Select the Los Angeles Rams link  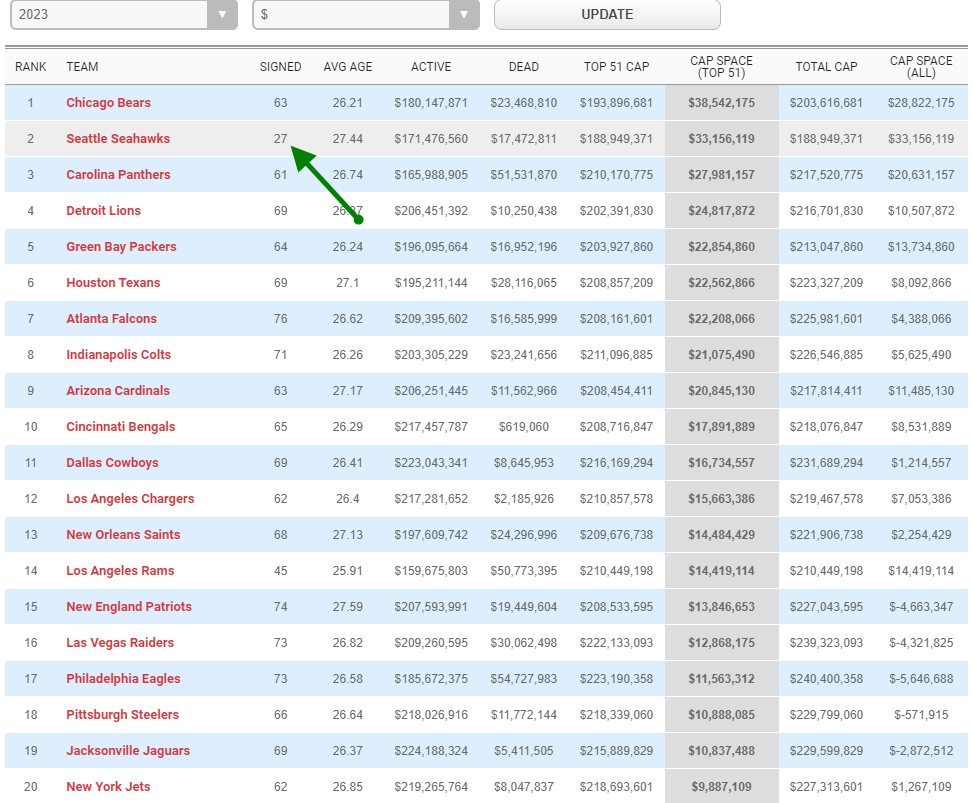coord(120,571)
